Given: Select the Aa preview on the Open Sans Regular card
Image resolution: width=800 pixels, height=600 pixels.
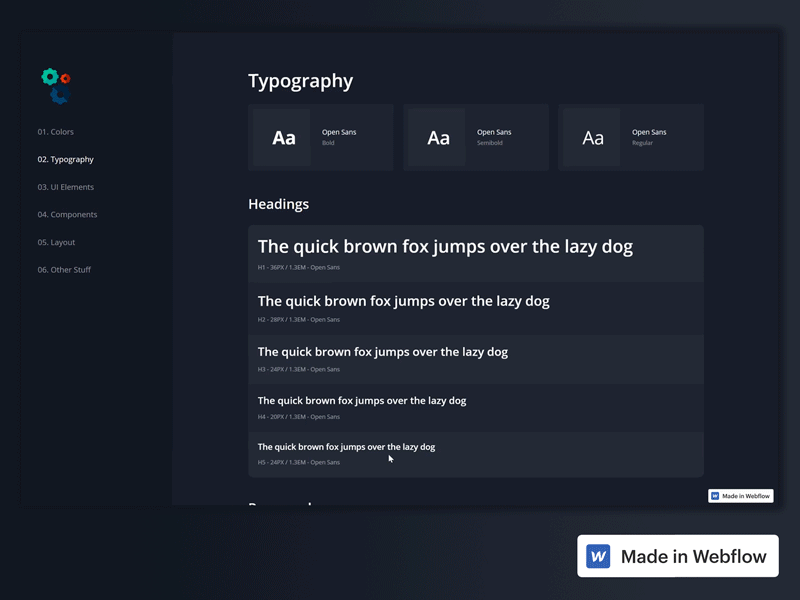Looking at the screenshot, I should coord(593,137).
